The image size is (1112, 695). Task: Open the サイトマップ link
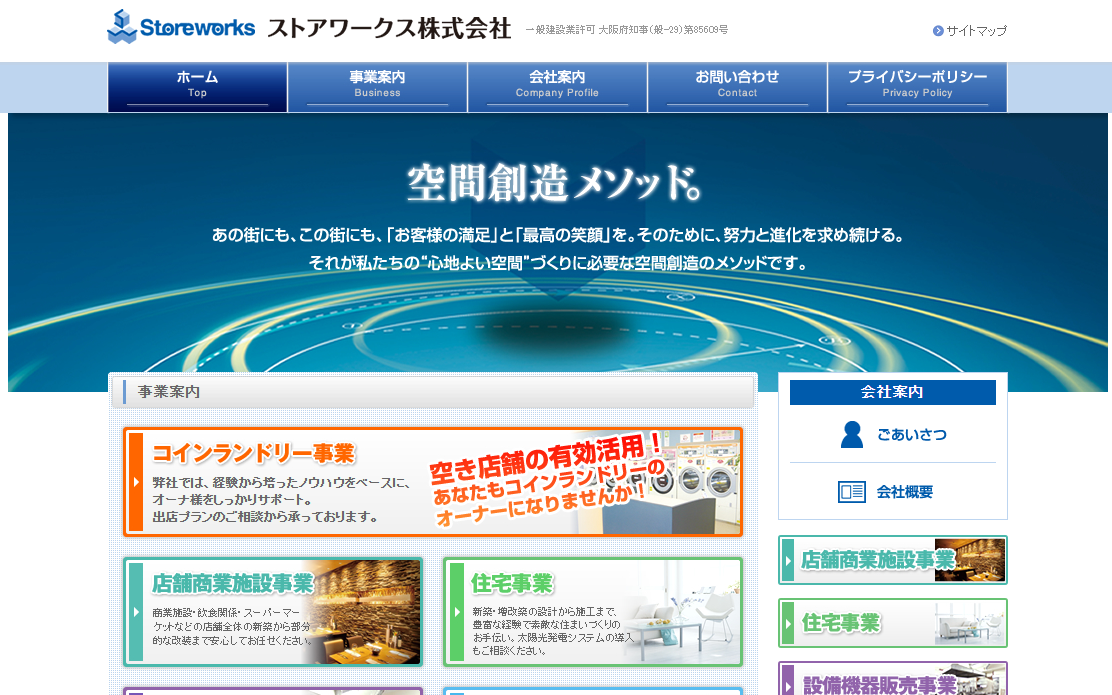coord(975,31)
